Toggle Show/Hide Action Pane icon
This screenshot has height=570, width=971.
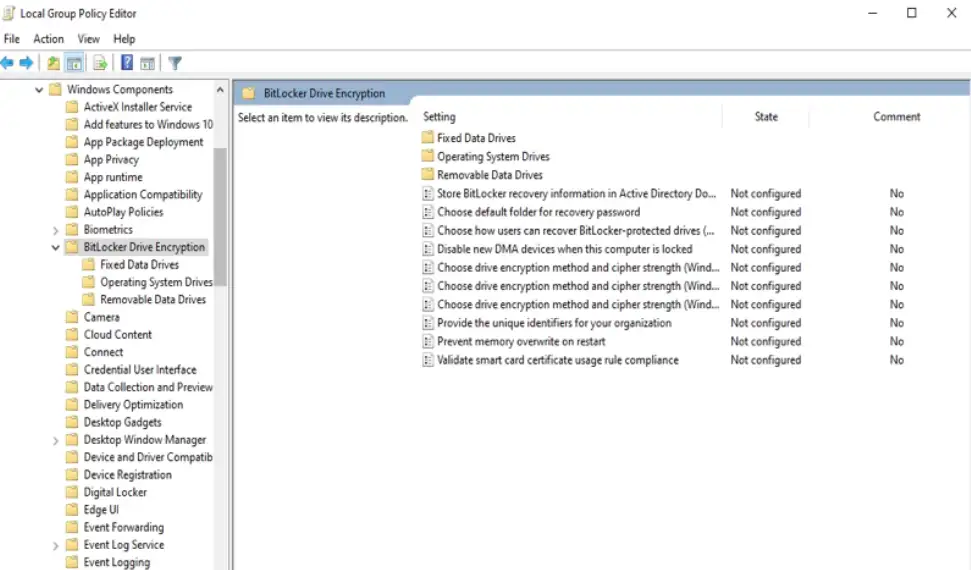(147, 63)
